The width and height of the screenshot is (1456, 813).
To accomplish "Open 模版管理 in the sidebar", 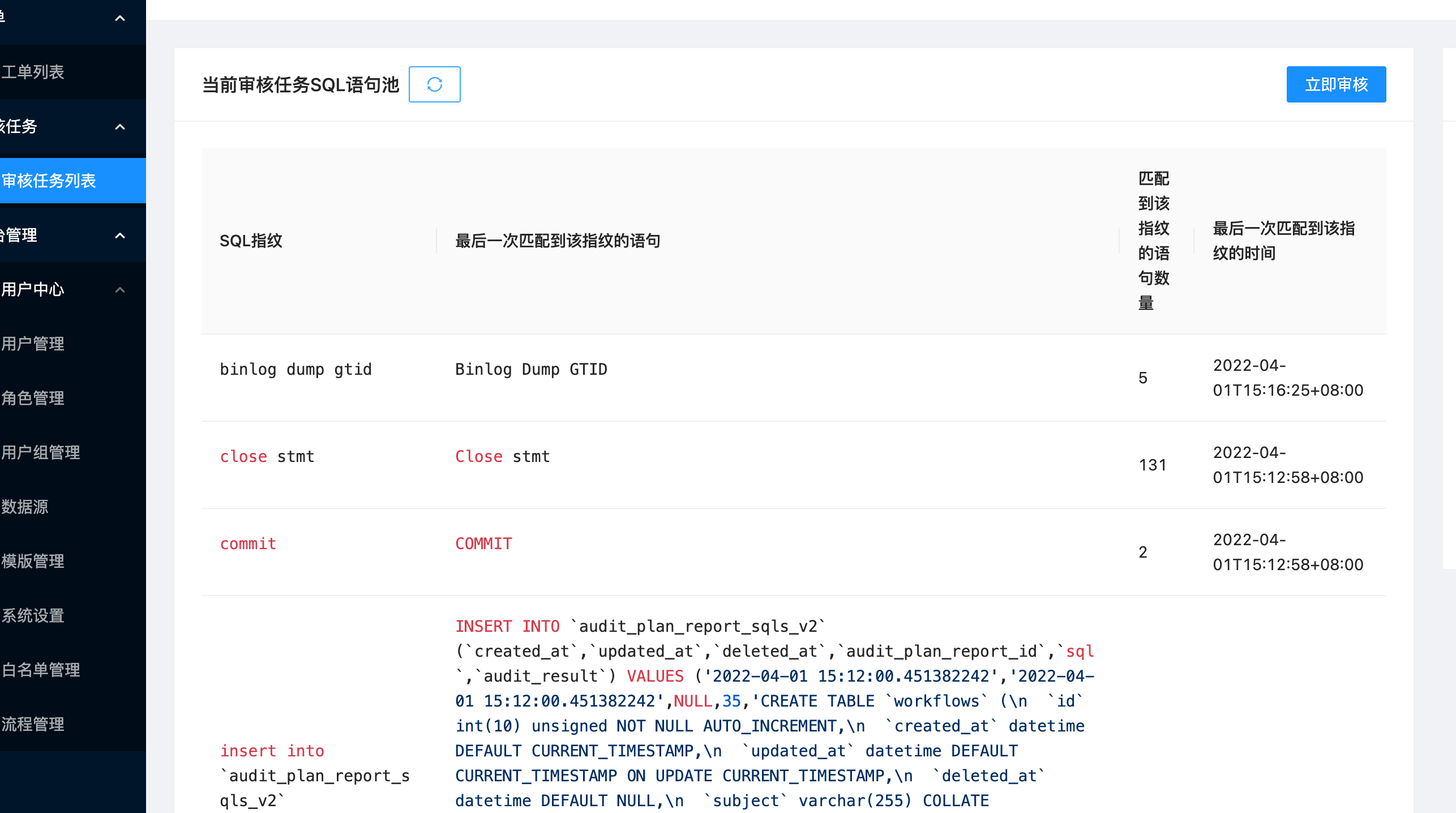I will click(32, 561).
